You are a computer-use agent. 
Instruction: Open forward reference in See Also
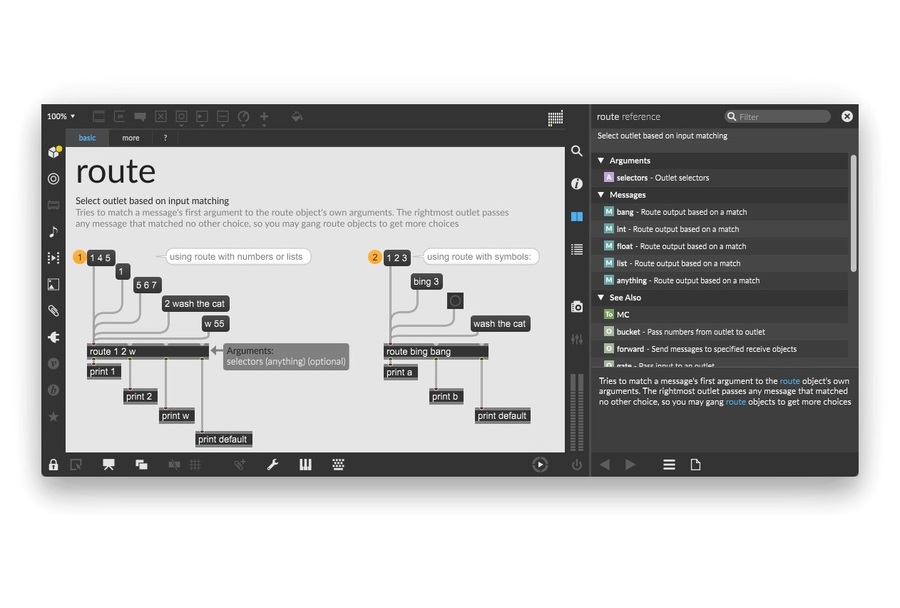coord(721,349)
